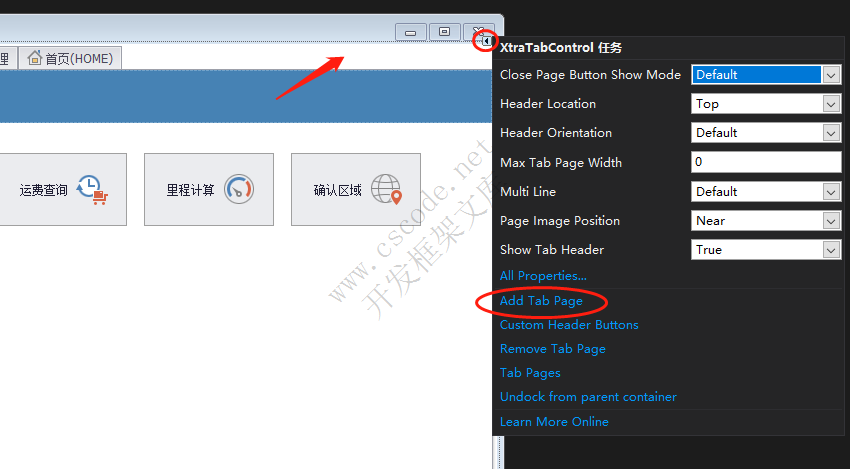Viewport: 850px width, 469px height.
Task: Click the Max Tab Page Width field
Action: tap(766, 162)
